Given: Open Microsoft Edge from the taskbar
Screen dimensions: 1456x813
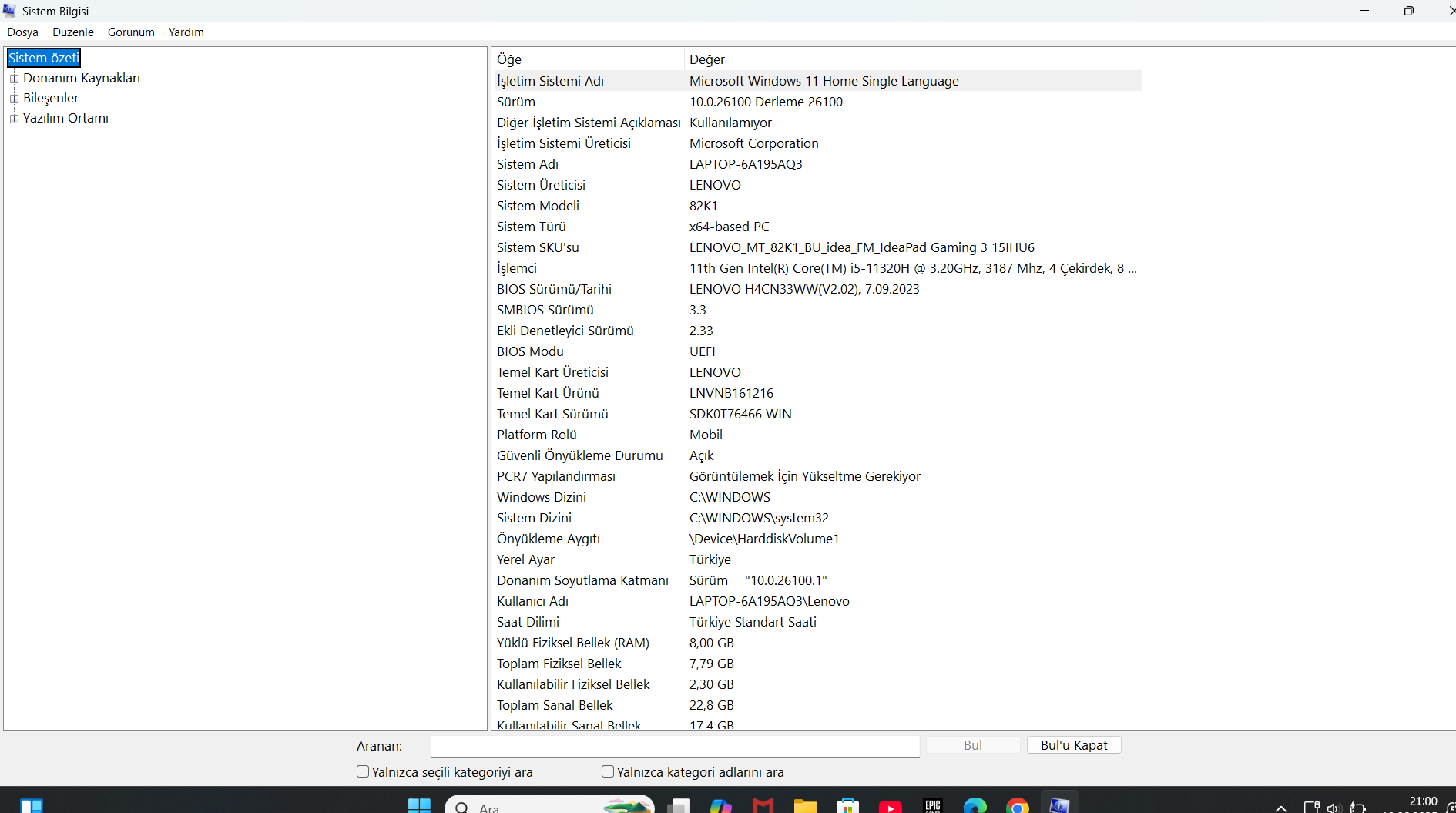Looking at the screenshot, I should coord(975,806).
